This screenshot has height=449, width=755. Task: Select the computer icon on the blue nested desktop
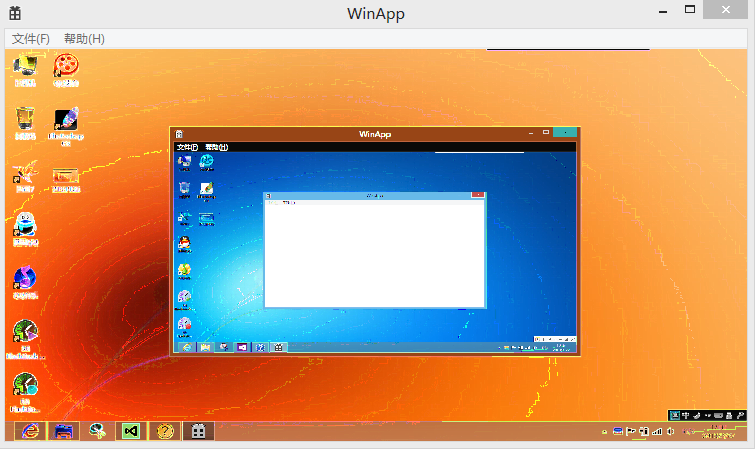pos(184,163)
